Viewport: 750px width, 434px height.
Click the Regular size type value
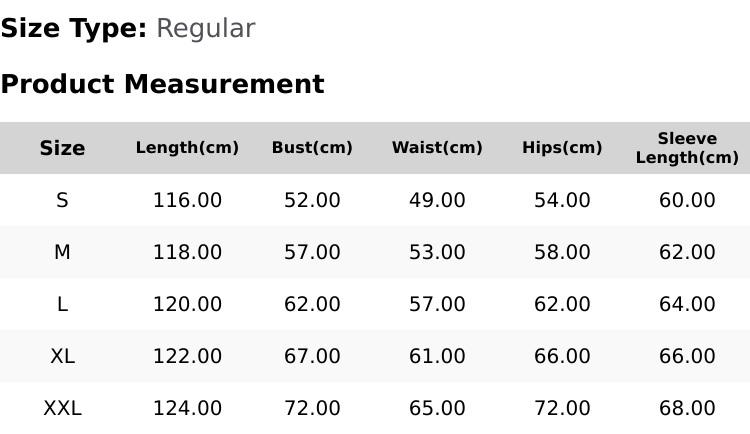tap(206, 29)
